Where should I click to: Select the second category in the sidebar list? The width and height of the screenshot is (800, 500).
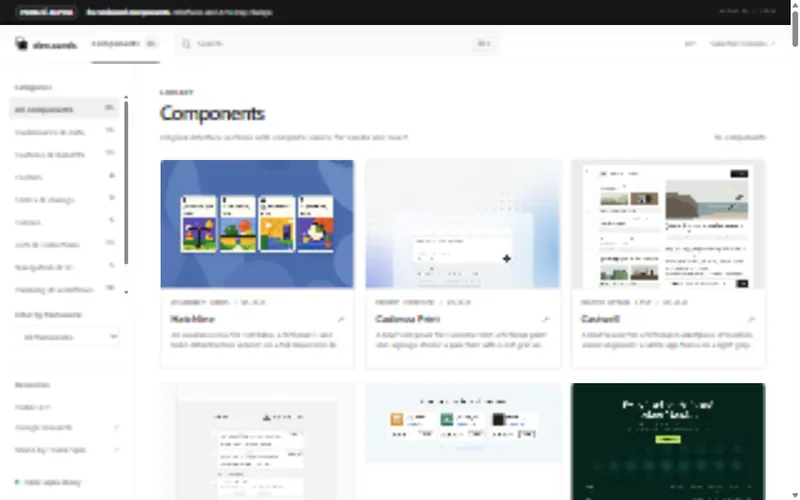coord(64,132)
